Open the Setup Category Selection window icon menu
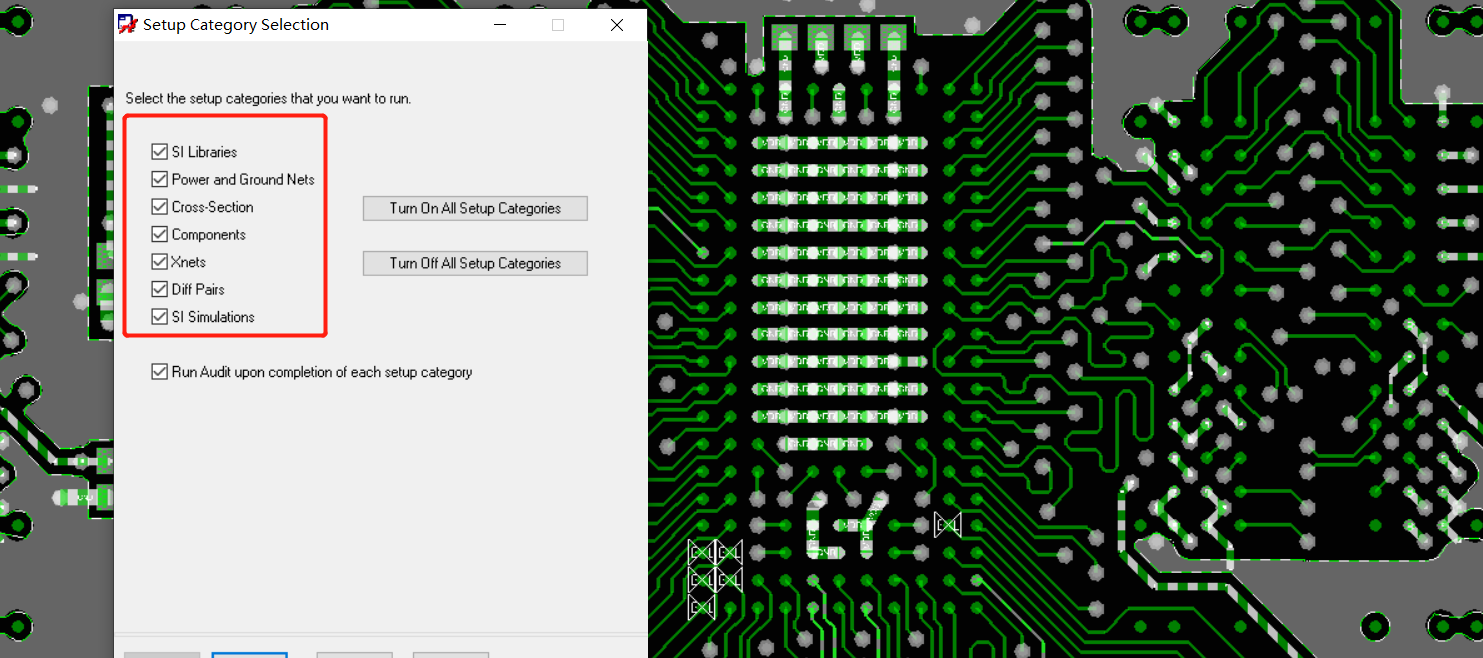 coord(128,24)
